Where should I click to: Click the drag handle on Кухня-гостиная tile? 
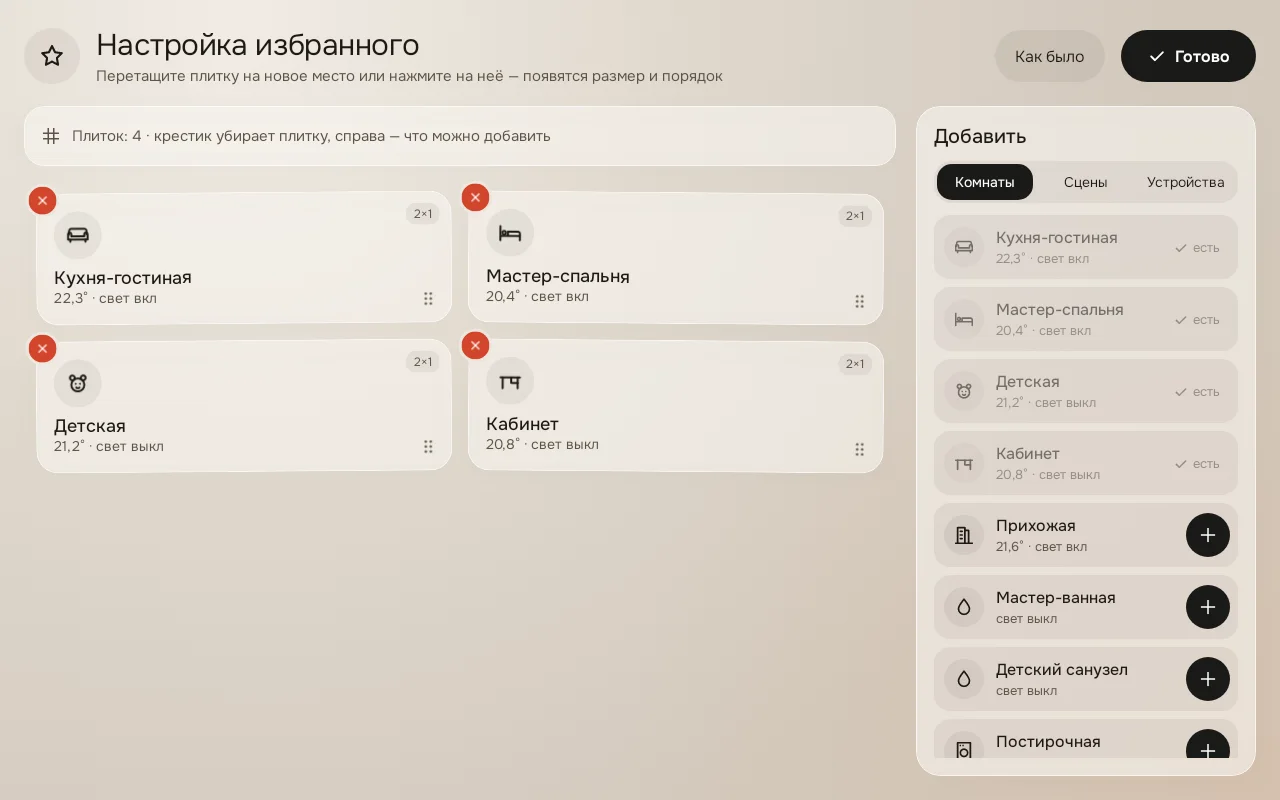(x=428, y=299)
